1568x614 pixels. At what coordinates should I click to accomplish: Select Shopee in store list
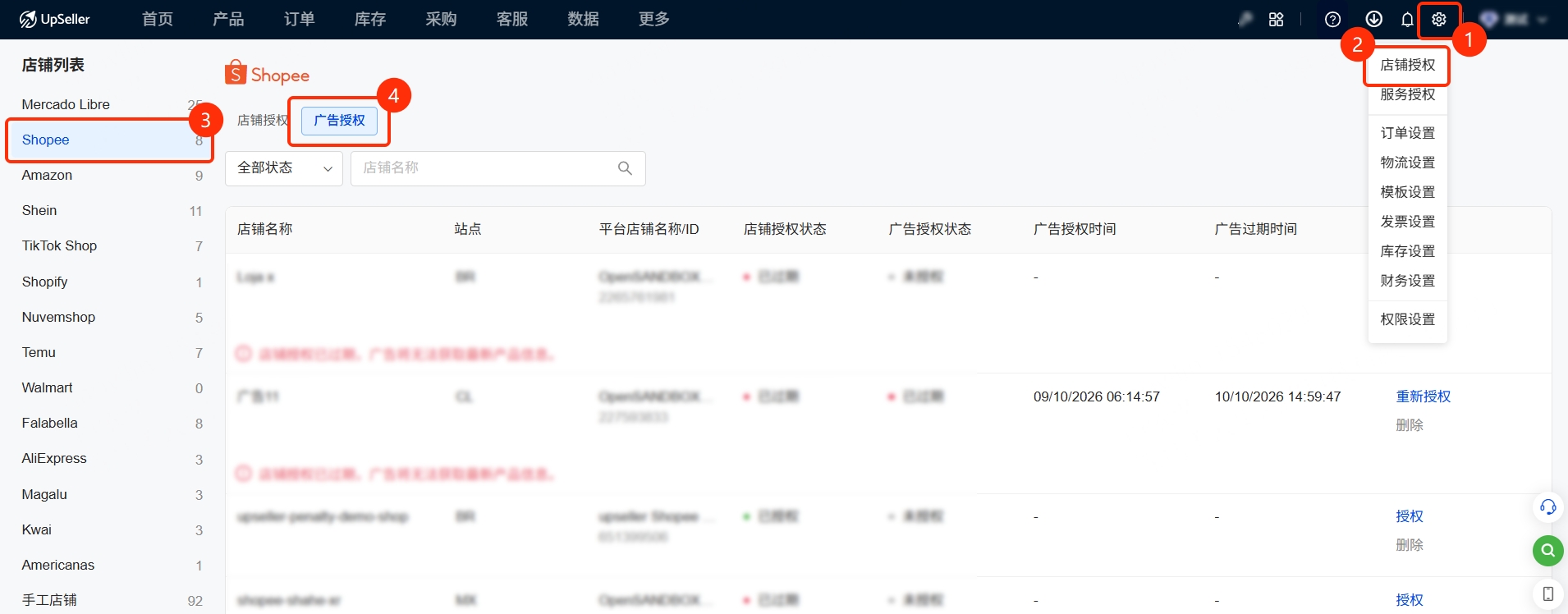109,140
